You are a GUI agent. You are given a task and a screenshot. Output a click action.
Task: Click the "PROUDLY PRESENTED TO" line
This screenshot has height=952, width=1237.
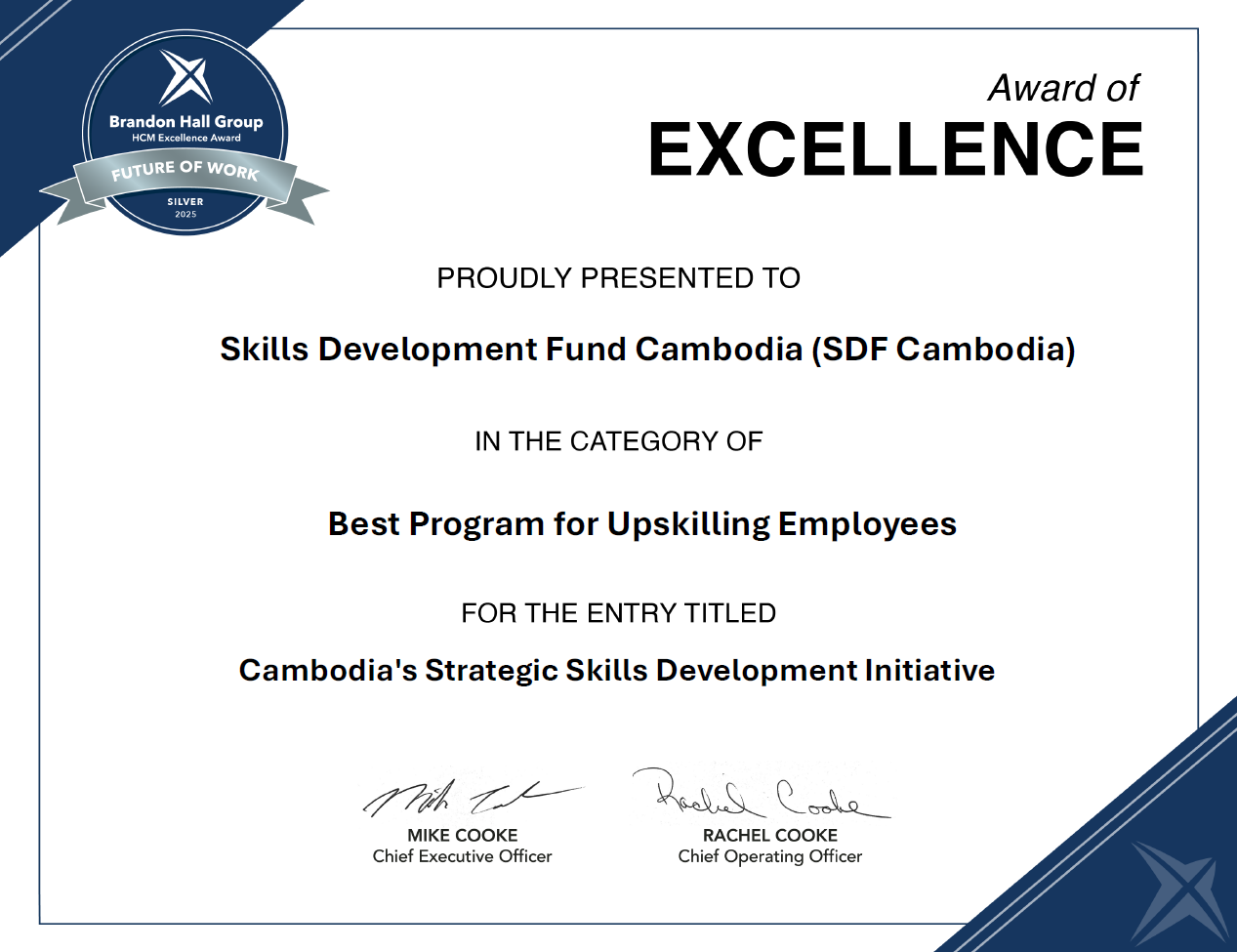click(x=619, y=278)
